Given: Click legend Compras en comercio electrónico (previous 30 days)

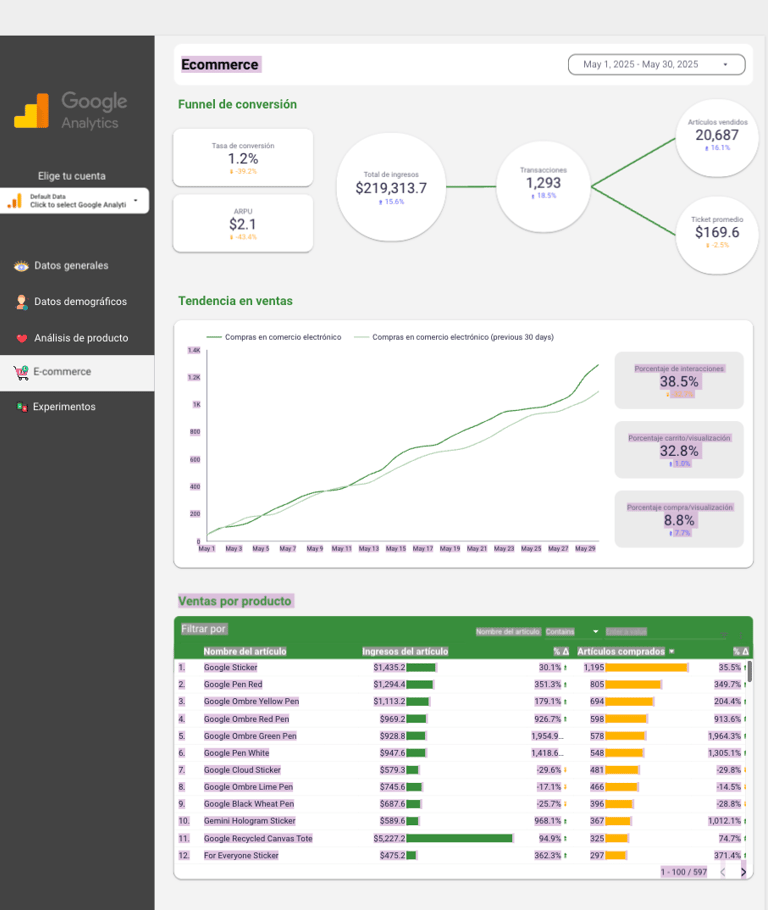Looking at the screenshot, I should 454,337.
